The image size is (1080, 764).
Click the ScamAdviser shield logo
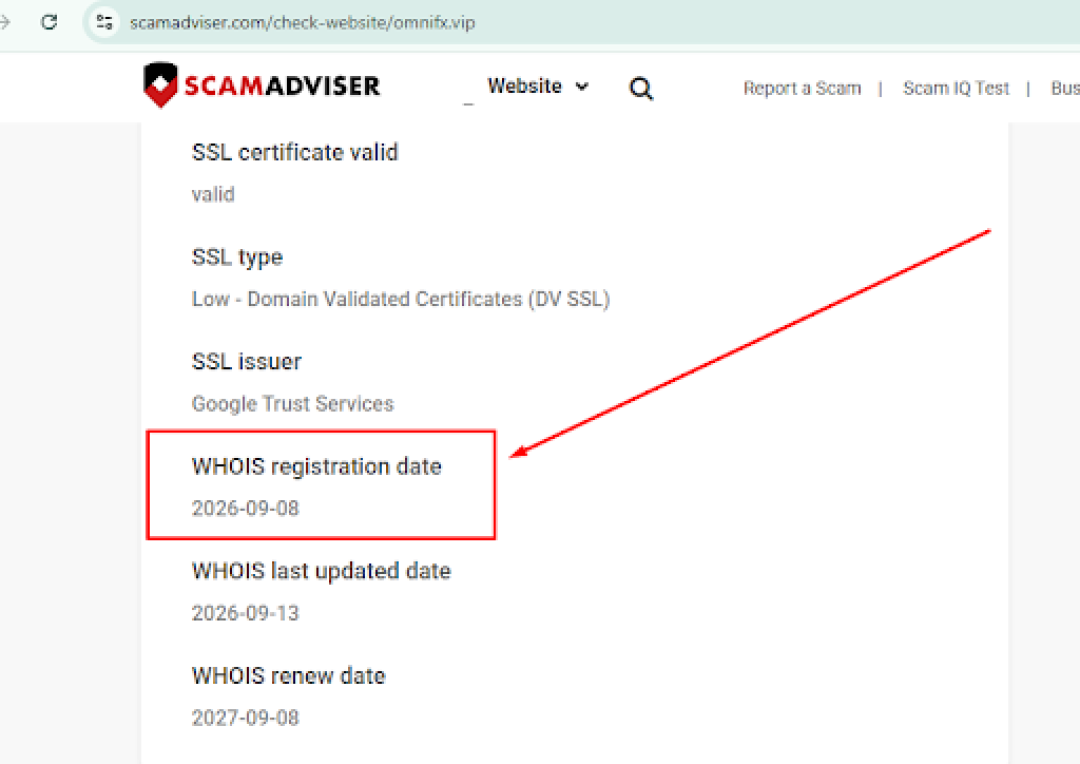pyautogui.click(x=160, y=85)
